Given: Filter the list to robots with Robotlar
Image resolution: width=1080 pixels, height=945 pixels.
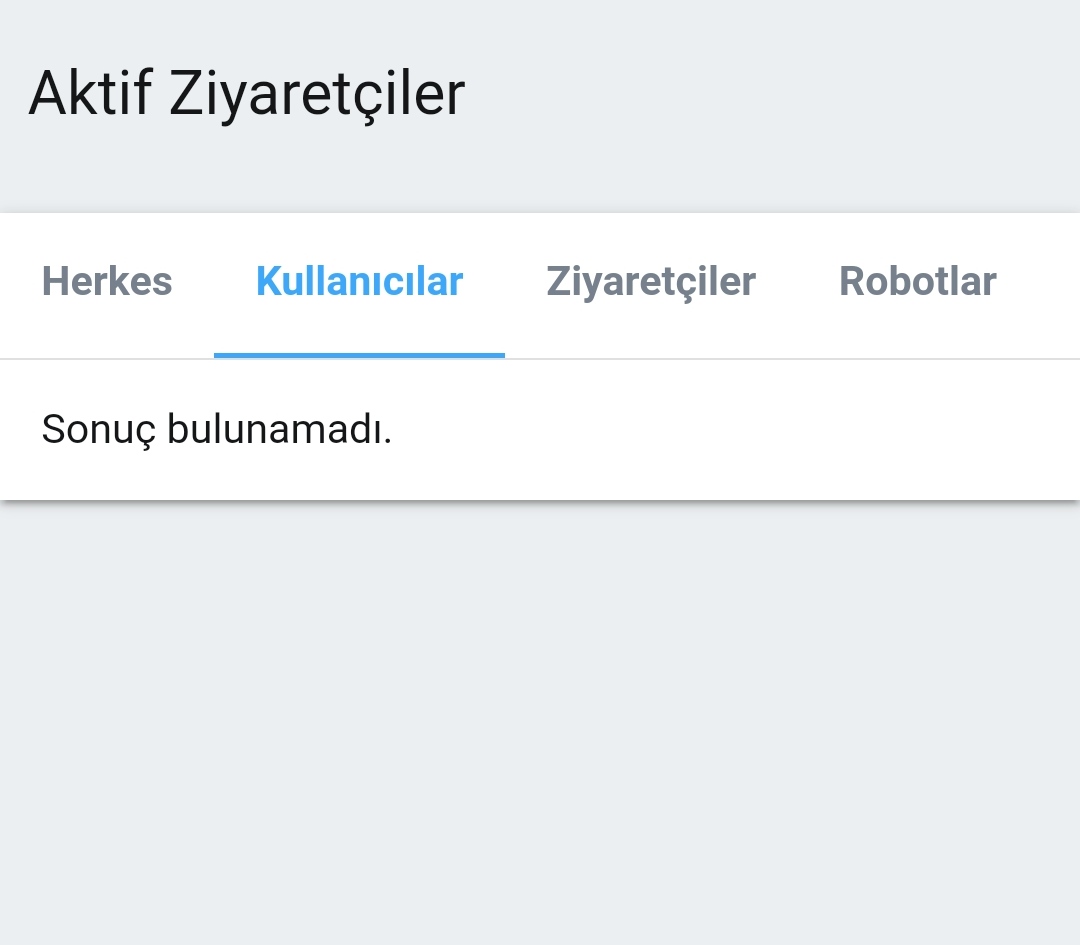Looking at the screenshot, I should tap(917, 282).
